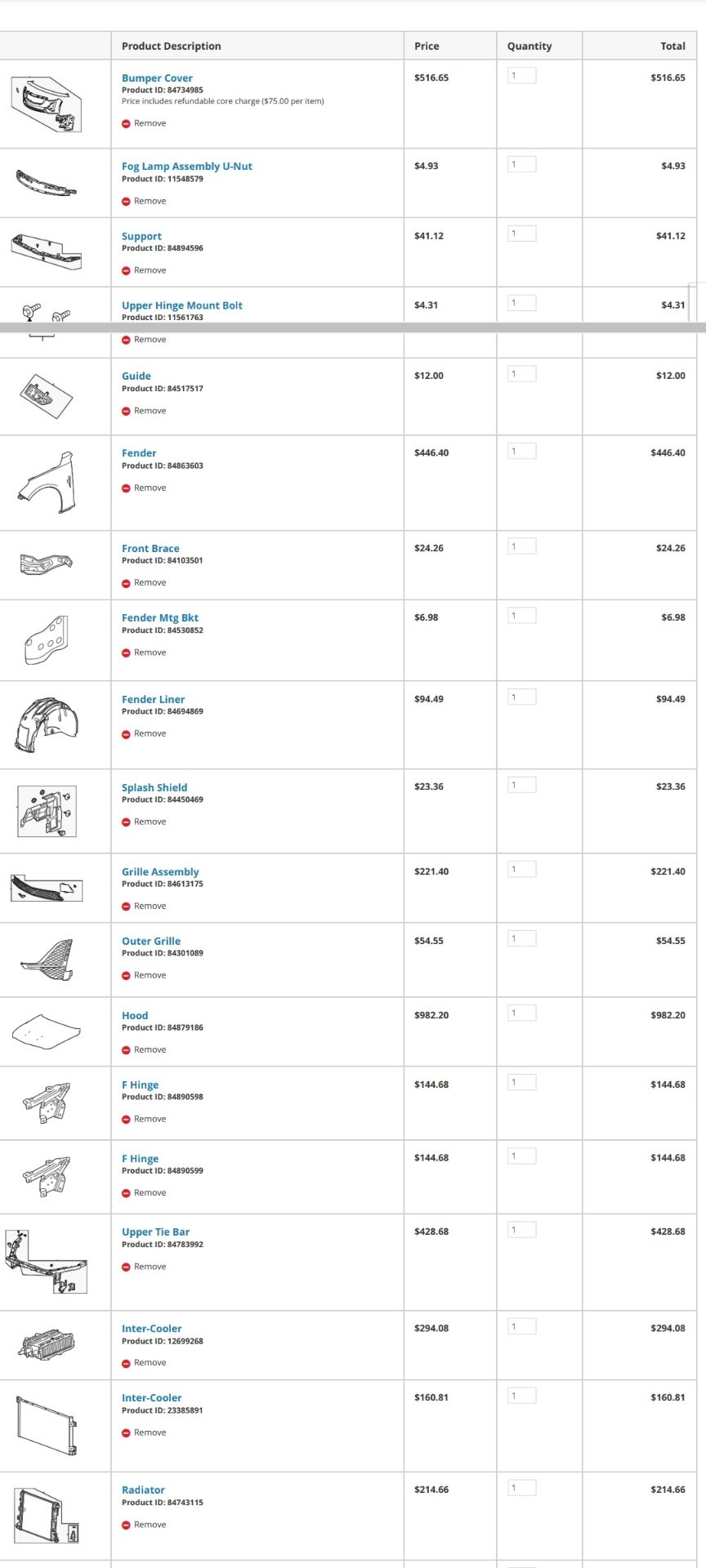The image size is (706, 1568).
Task: Click the Remove text for Front Brace
Action: pyautogui.click(x=150, y=583)
